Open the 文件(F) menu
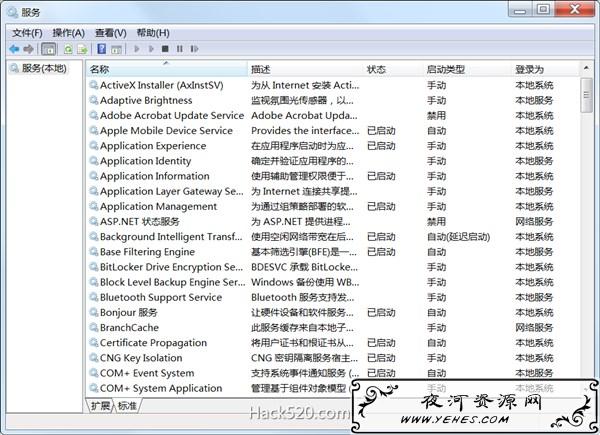600x435 pixels. [x=27, y=33]
